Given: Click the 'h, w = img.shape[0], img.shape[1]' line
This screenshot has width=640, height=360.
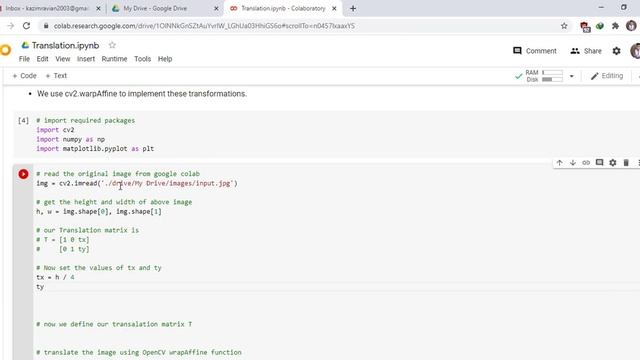Looking at the screenshot, I should tap(99, 211).
